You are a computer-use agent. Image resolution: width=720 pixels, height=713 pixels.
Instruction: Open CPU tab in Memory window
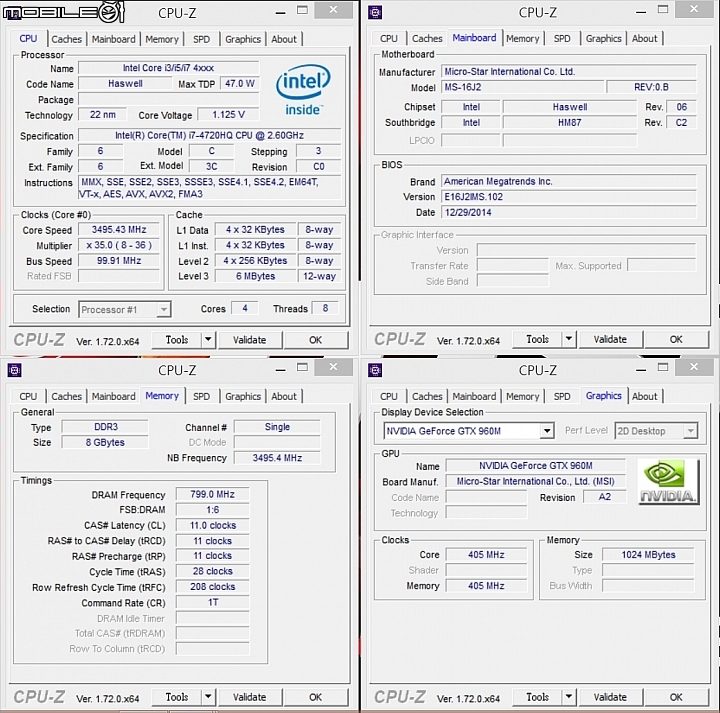[28, 396]
